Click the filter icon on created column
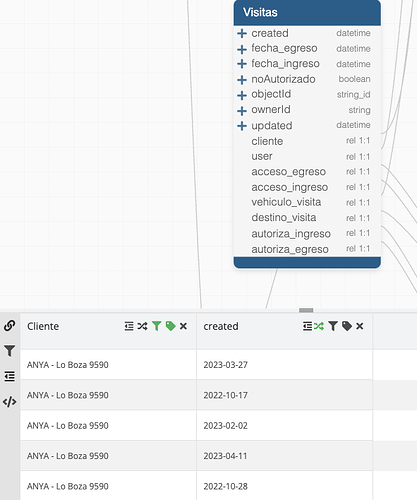The image size is (417, 500). click(x=333, y=326)
